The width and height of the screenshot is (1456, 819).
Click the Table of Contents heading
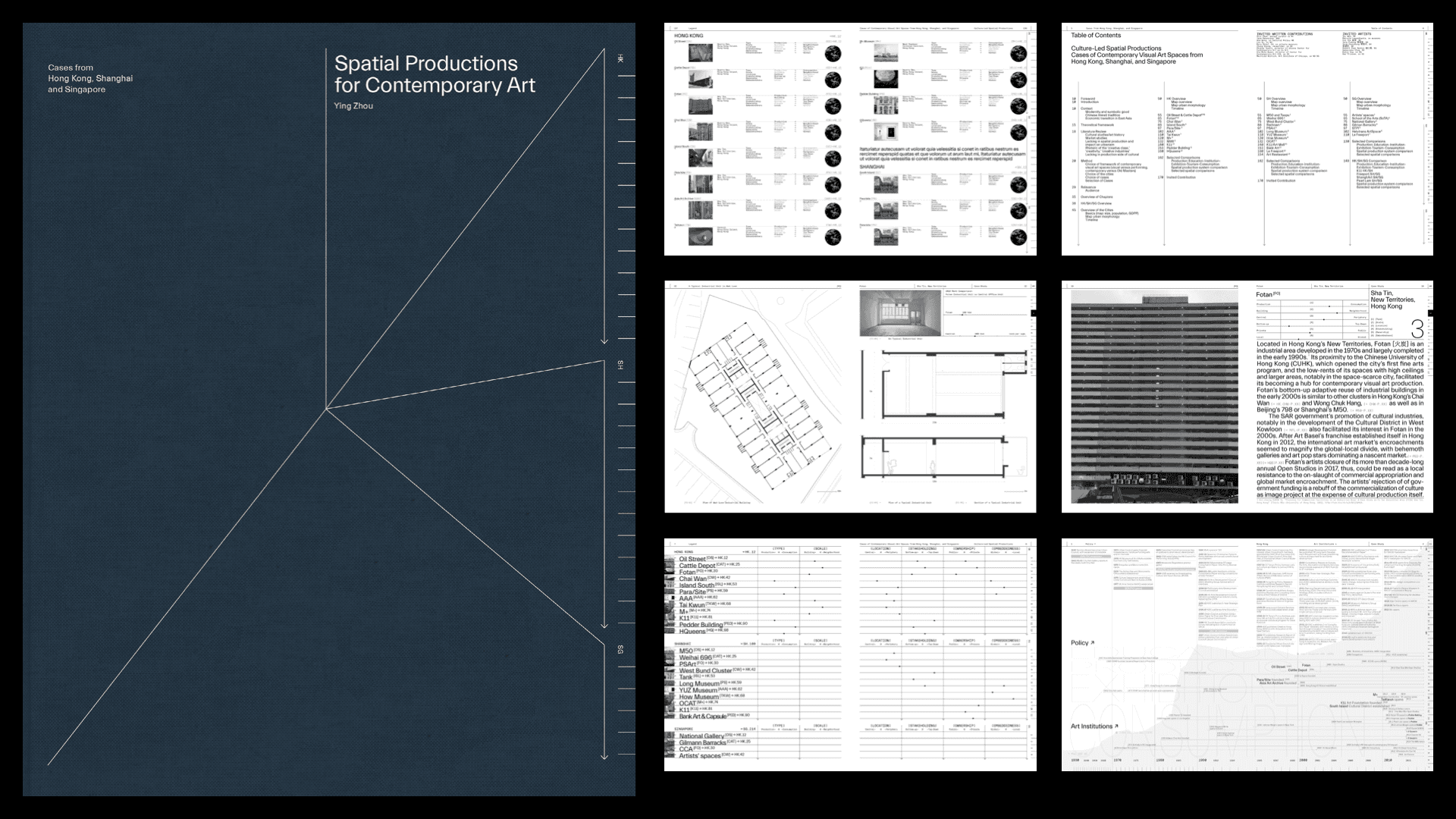pyautogui.click(x=1095, y=36)
